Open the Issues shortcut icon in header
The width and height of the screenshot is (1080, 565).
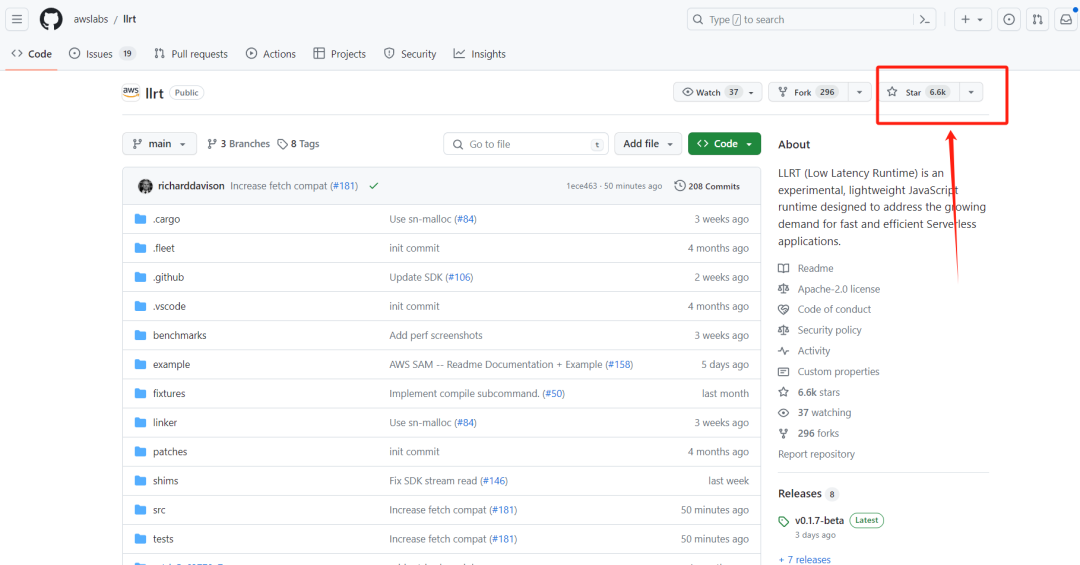click(1009, 19)
